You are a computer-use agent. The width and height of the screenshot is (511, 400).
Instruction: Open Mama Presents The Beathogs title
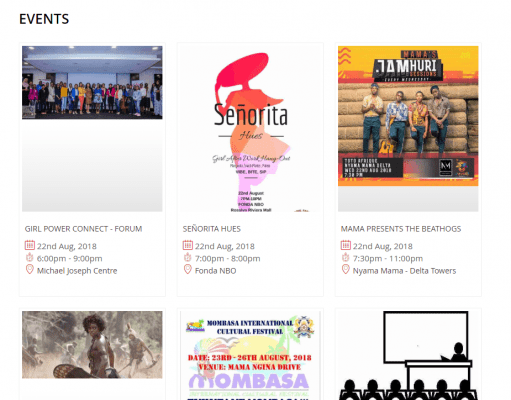[x=401, y=229]
